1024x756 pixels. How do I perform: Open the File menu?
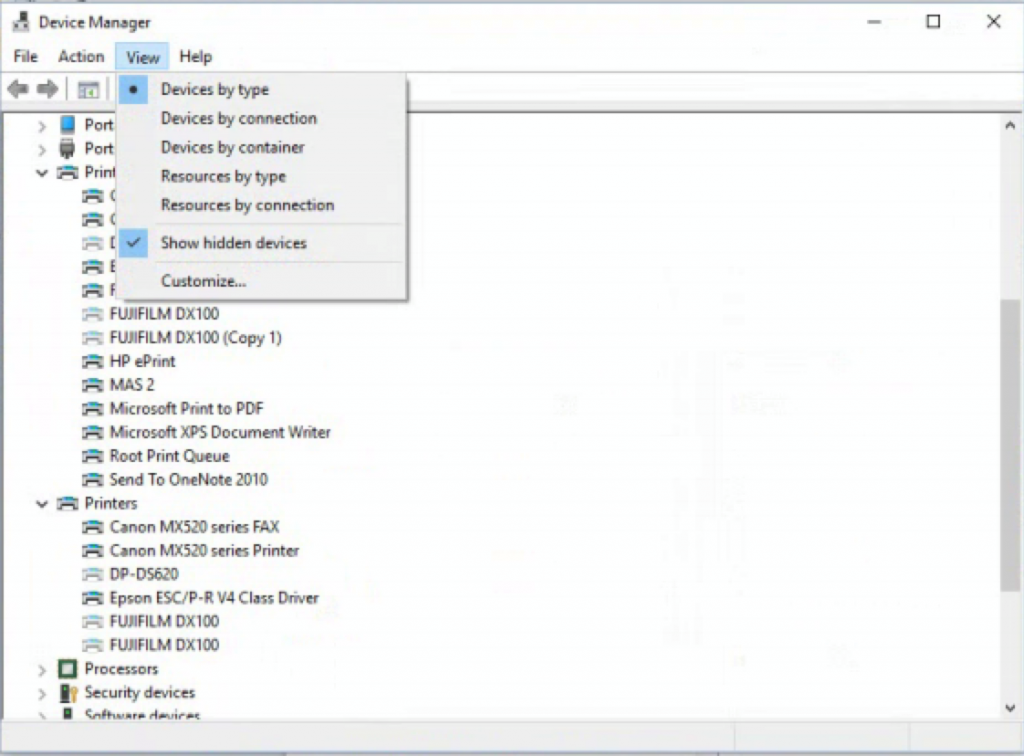click(x=25, y=57)
